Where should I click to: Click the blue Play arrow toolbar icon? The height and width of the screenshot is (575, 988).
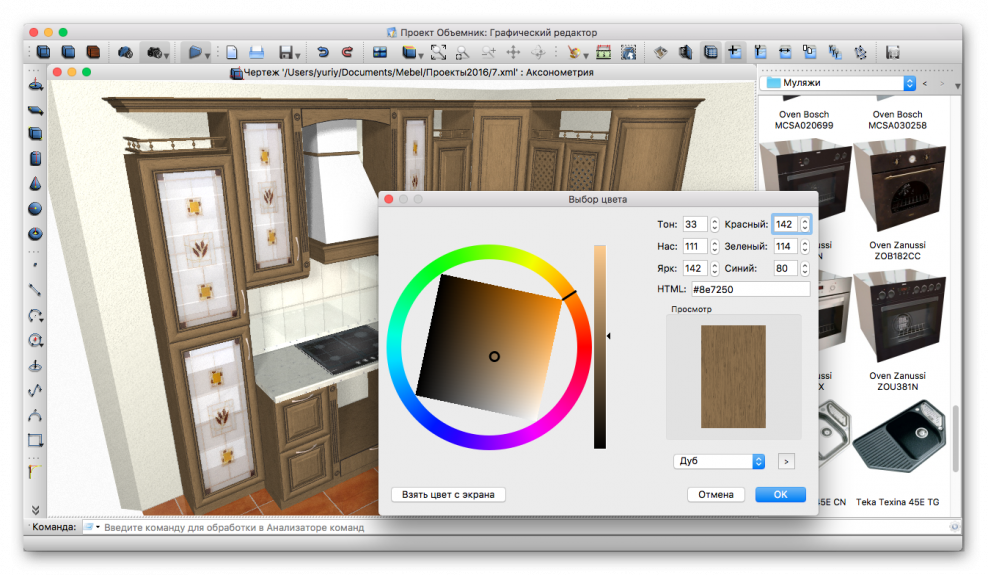(x=195, y=52)
